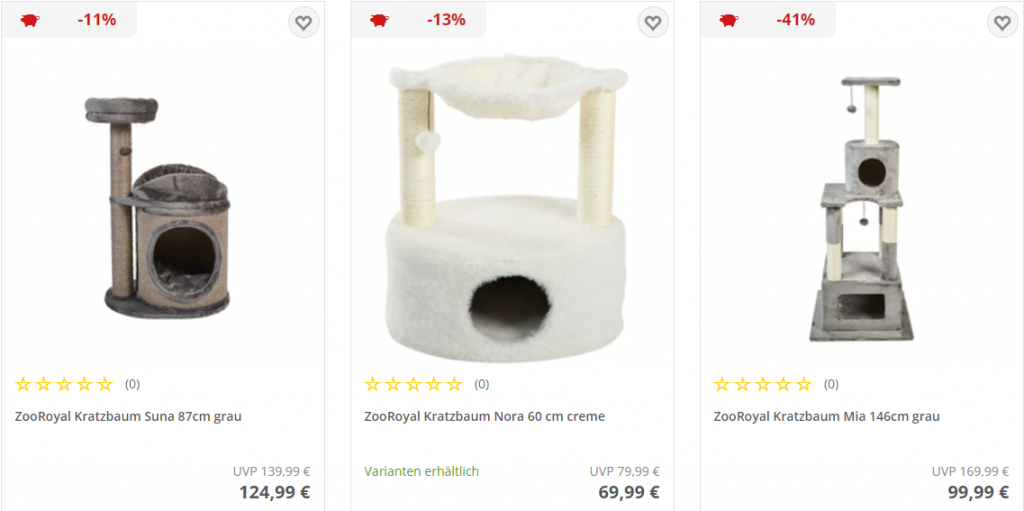Click the 99,99 € price of Mia
1024x511 pixels.
coord(978,492)
